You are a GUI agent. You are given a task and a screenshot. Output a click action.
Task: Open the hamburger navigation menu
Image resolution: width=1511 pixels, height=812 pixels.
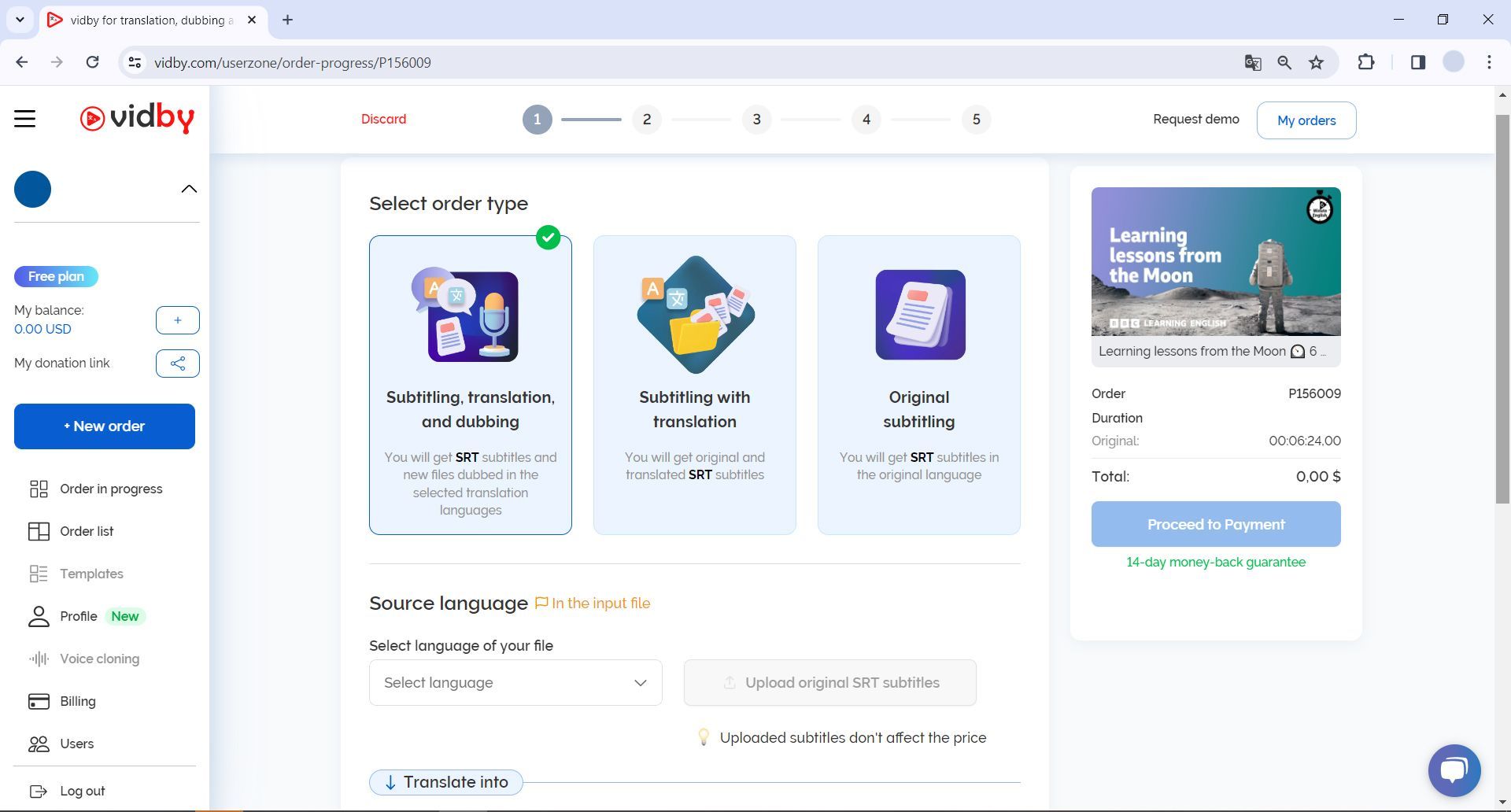pos(24,118)
